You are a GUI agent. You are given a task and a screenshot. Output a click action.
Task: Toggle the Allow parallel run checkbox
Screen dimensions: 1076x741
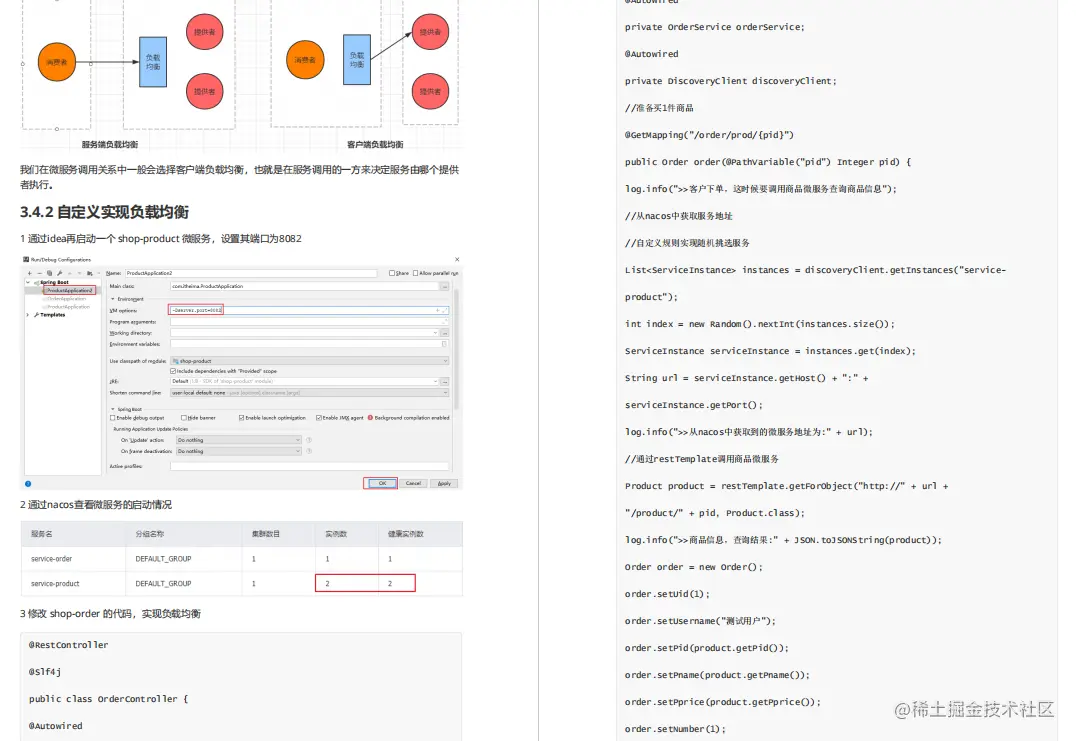click(415, 273)
